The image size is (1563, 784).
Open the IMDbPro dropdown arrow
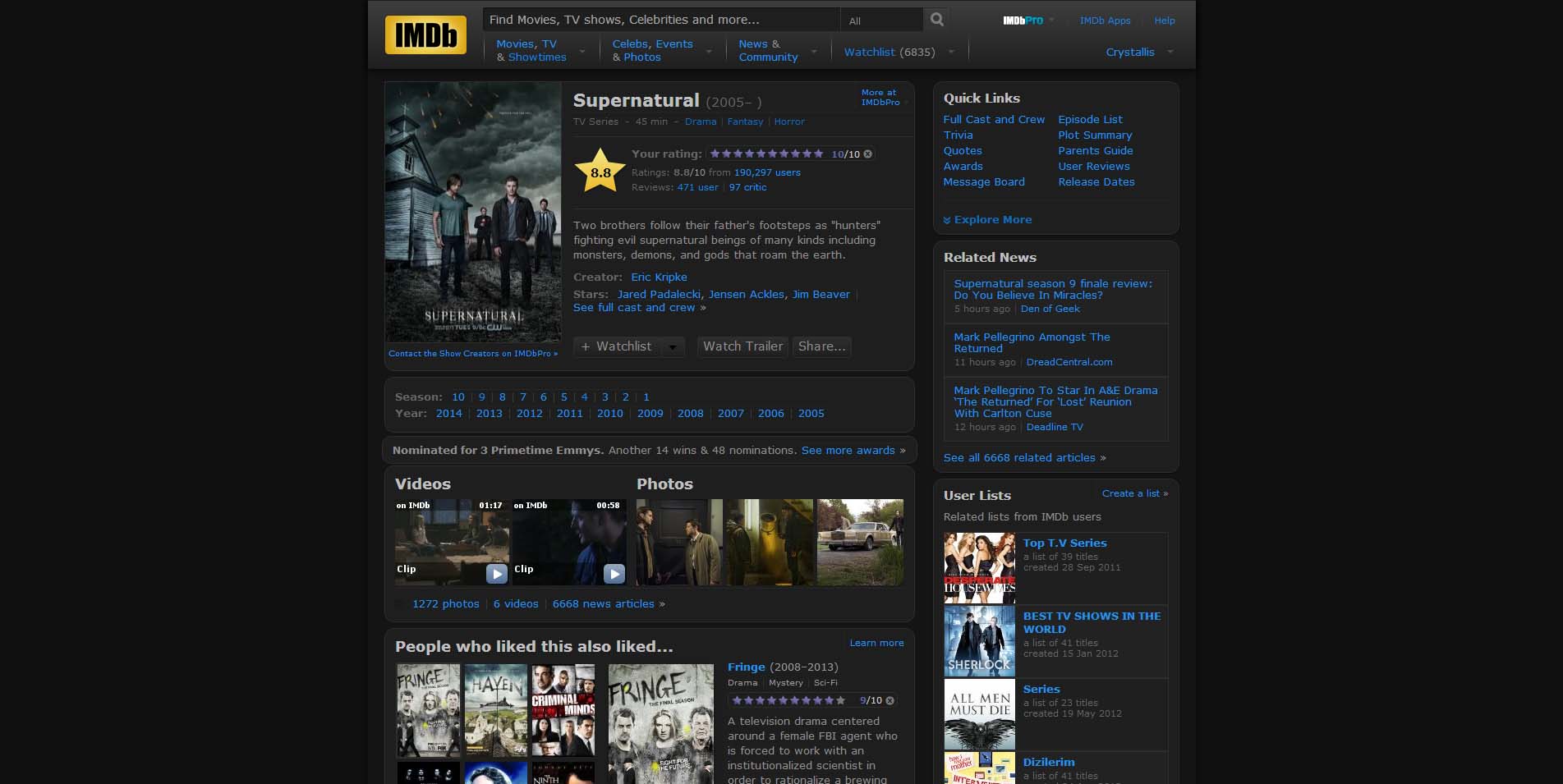coord(1051,20)
